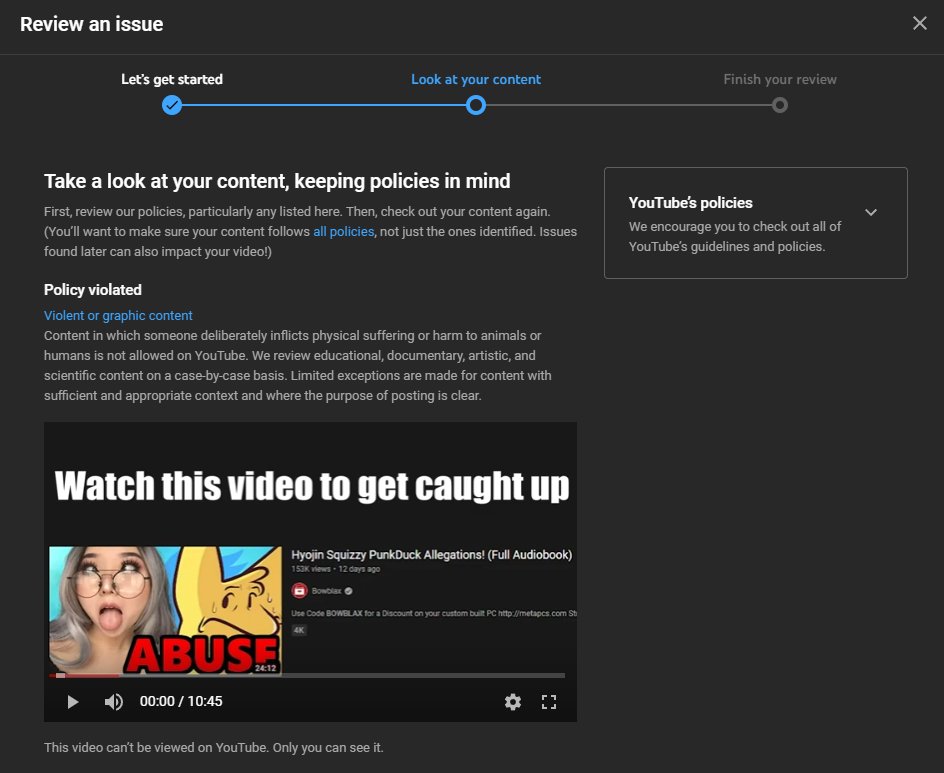Viewport: 944px width, 773px height.
Task: Click the 00:00 / 10:45 time display
Action: 181,701
